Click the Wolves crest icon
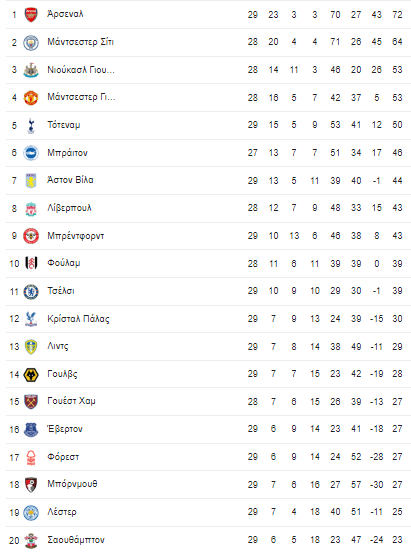Screen dimensions: 411x552 point(31,374)
